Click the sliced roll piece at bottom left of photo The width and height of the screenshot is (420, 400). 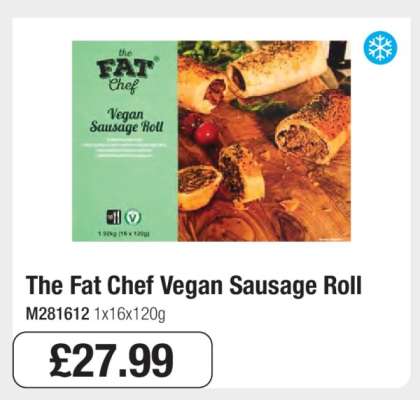coord(200,187)
